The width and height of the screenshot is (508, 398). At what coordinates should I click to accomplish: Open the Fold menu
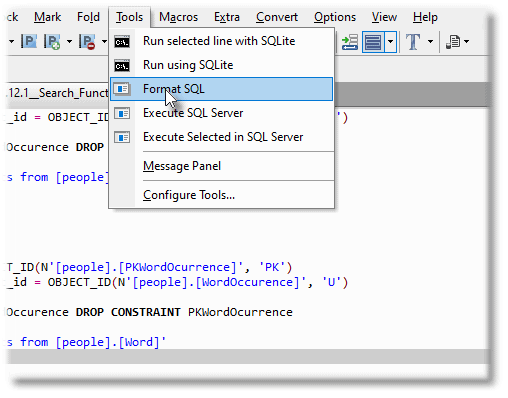click(88, 17)
